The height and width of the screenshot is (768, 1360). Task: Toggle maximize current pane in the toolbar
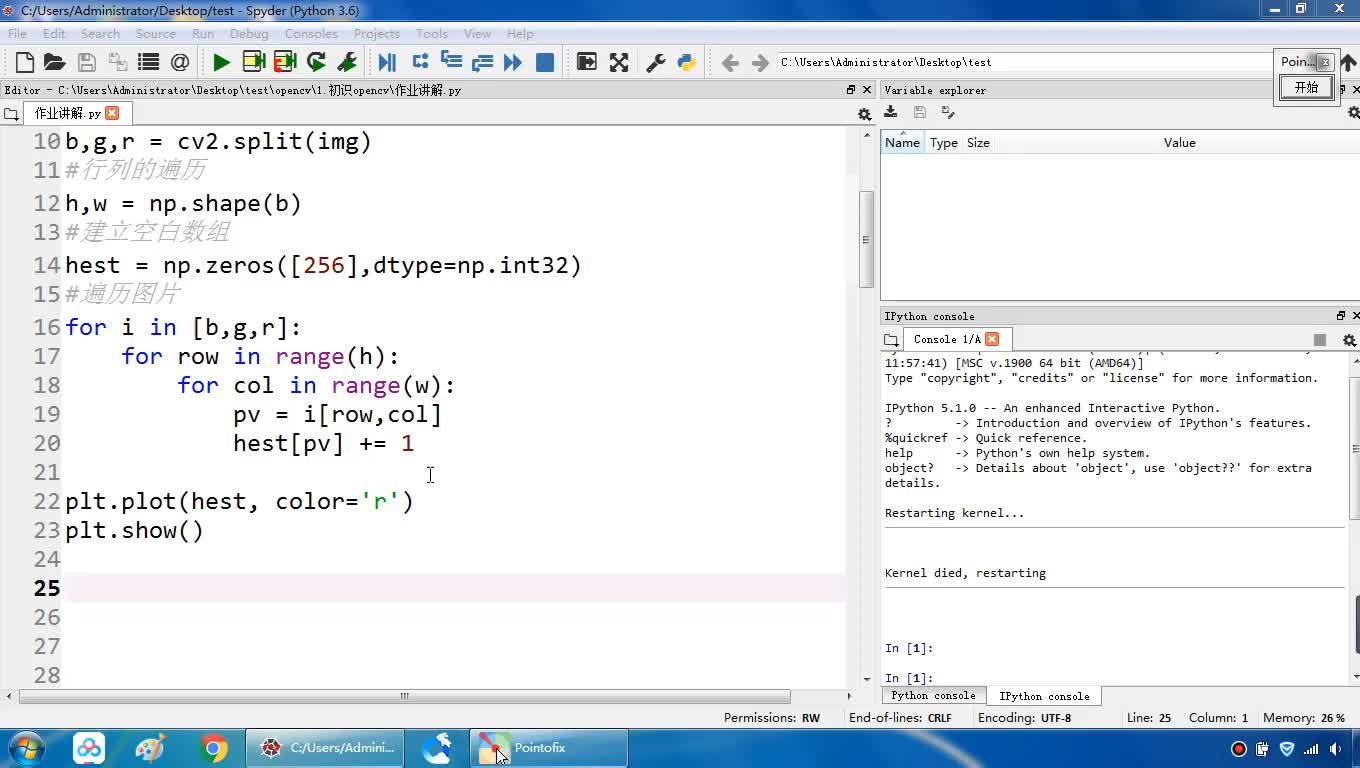pos(587,62)
